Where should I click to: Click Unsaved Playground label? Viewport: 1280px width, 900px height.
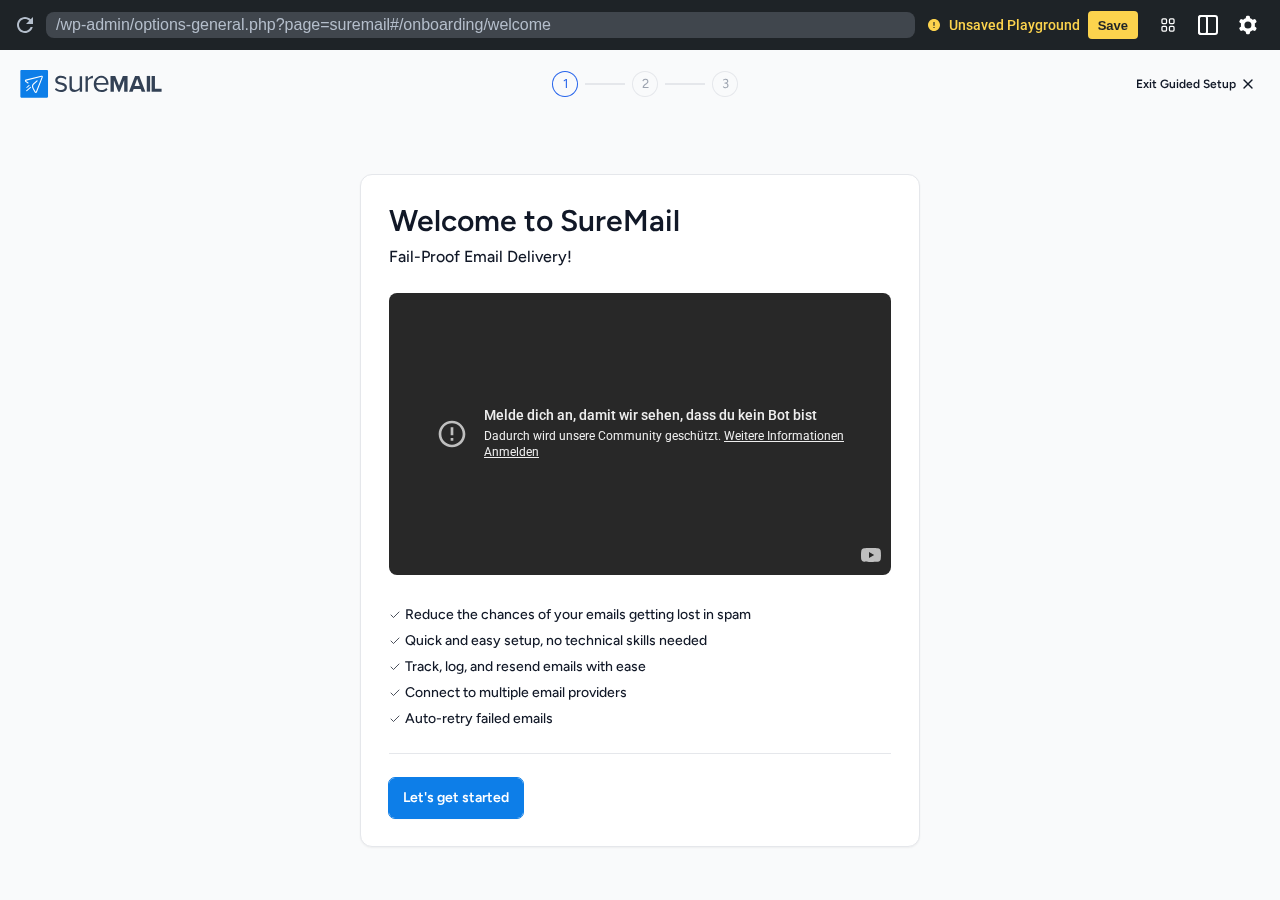pos(1014,25)
